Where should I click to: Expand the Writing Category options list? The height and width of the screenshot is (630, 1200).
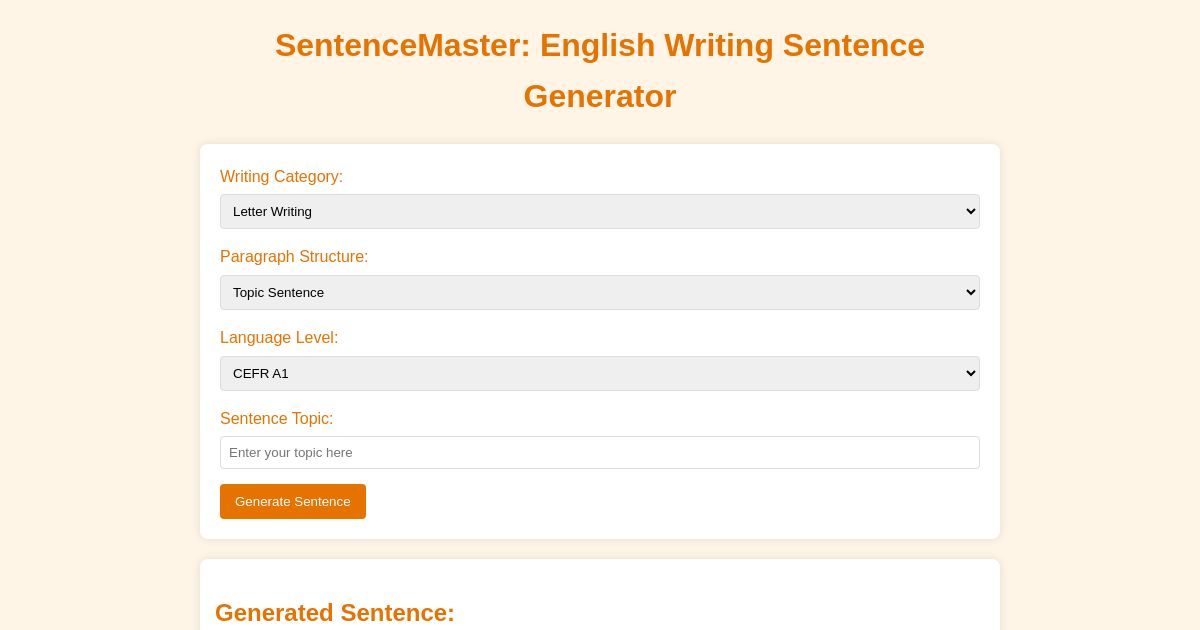click(x=600, y=211)
